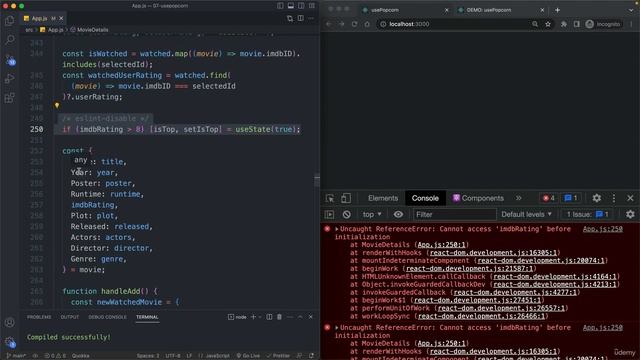This screenshot has height=360, width=640.
Task: Open the Explorer view in VS Code
Action: [9, 20]
